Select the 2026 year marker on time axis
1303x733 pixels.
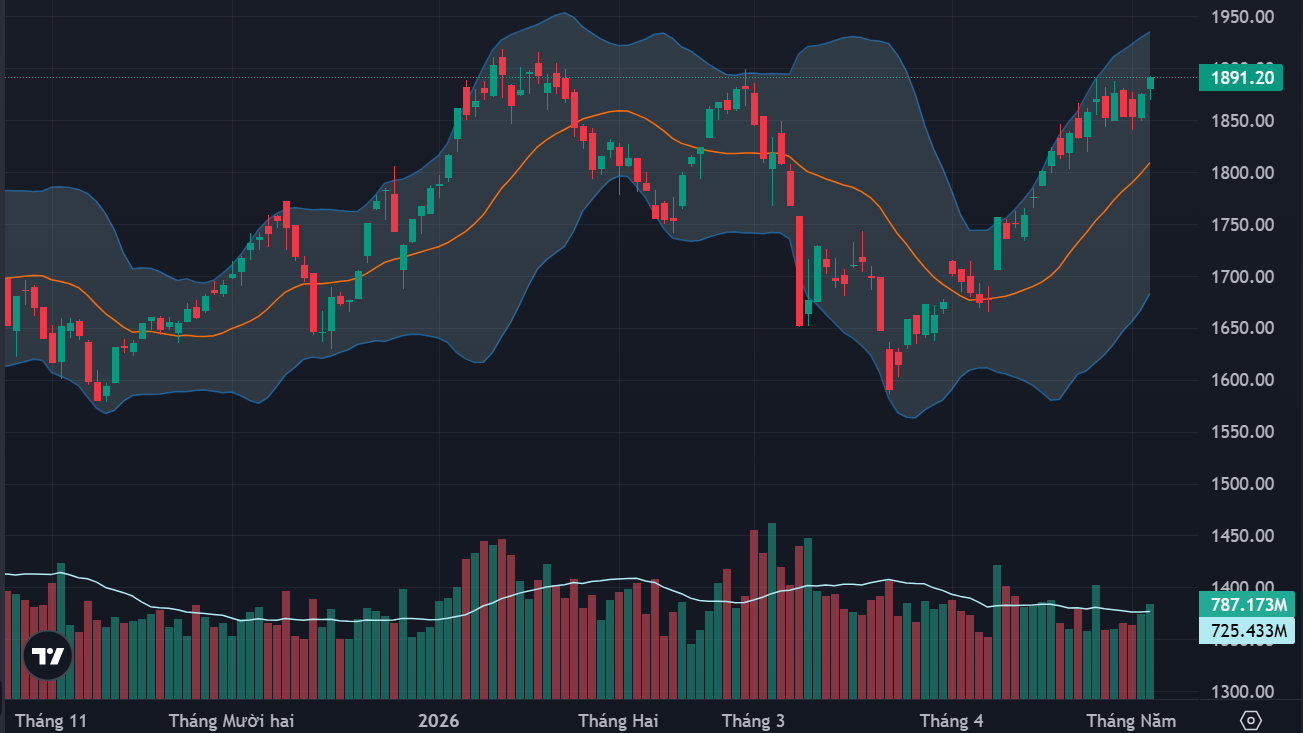pos(438,721)
